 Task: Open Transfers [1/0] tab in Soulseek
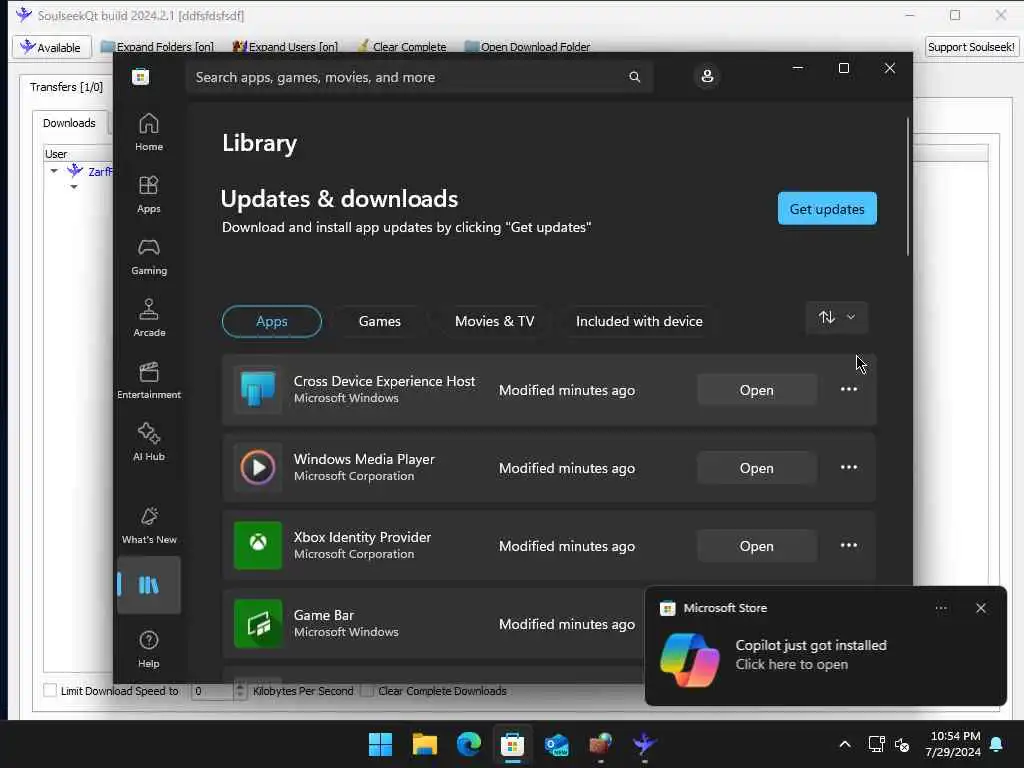[x=67, y=87]
